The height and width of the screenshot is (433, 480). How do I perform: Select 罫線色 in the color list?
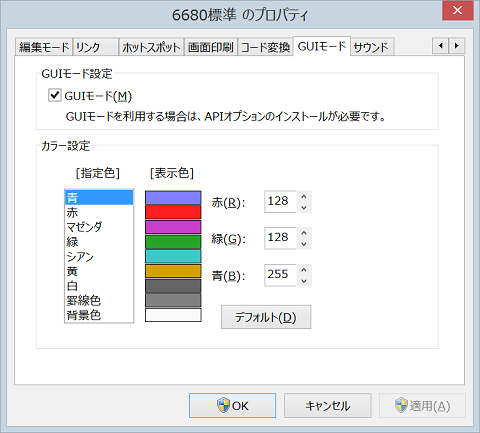coord(99,300)
